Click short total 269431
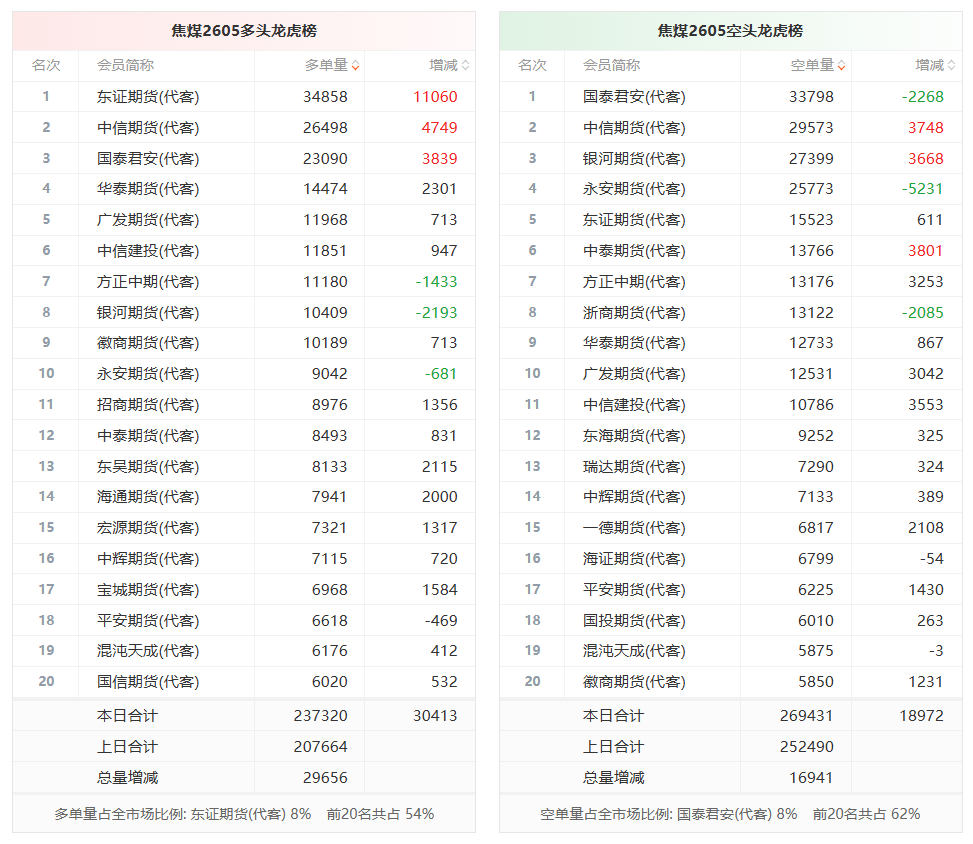This screenshot has height=844, width=973. click(806, 716)
